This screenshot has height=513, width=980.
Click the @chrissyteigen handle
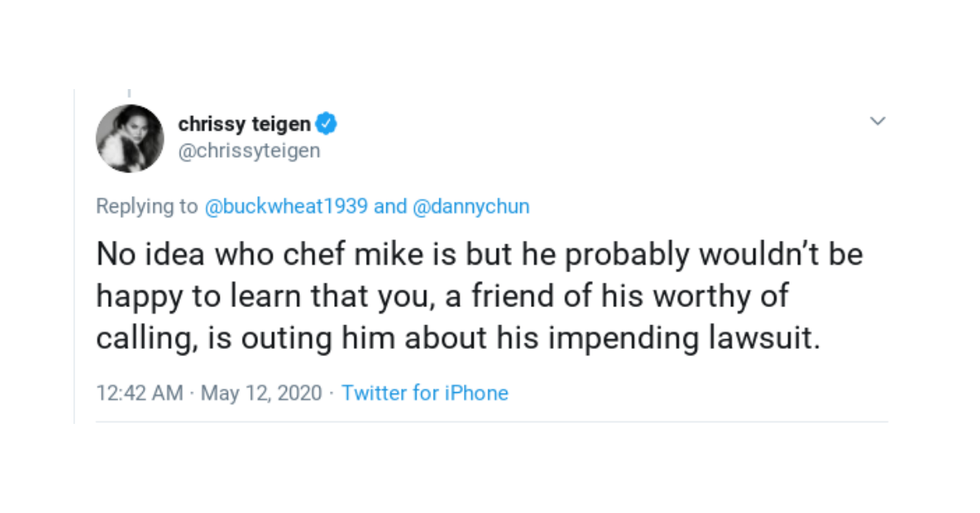coord(249,151)
